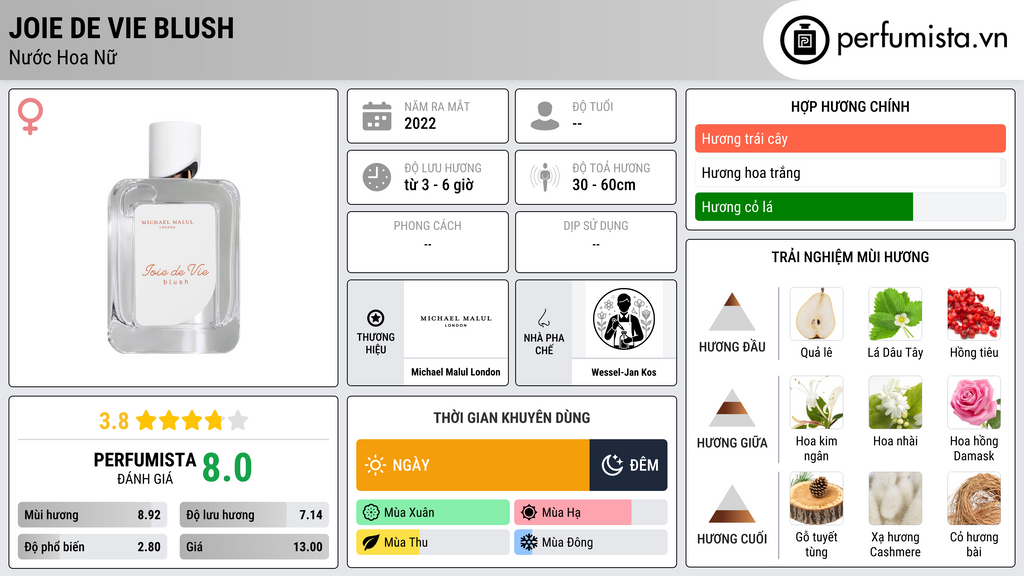Select the Quả lê pear note image
Viewport: 1024px width, 576px height.
816,314
